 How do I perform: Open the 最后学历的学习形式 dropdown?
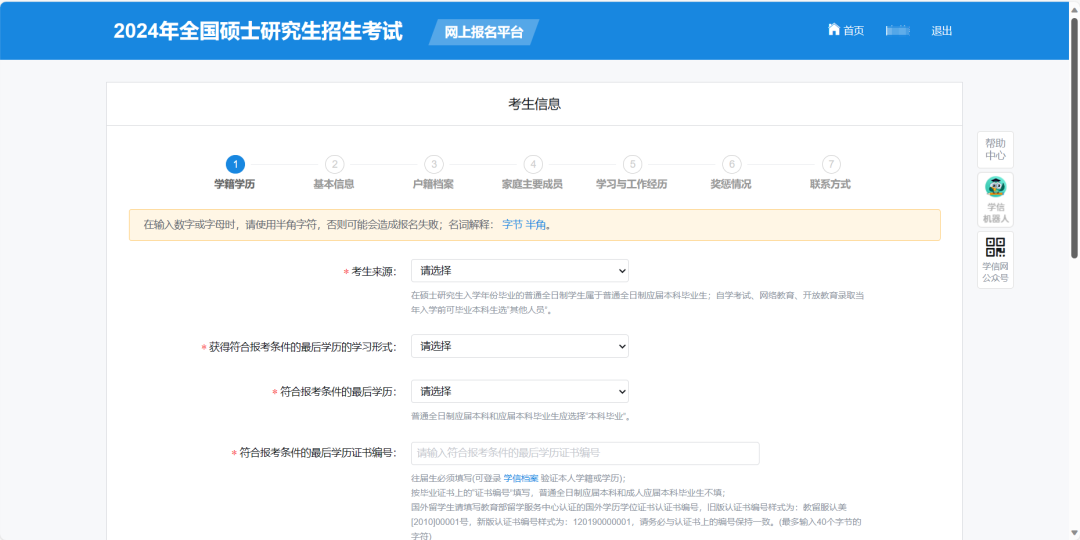pyautogui.click(x=519, y=346)
